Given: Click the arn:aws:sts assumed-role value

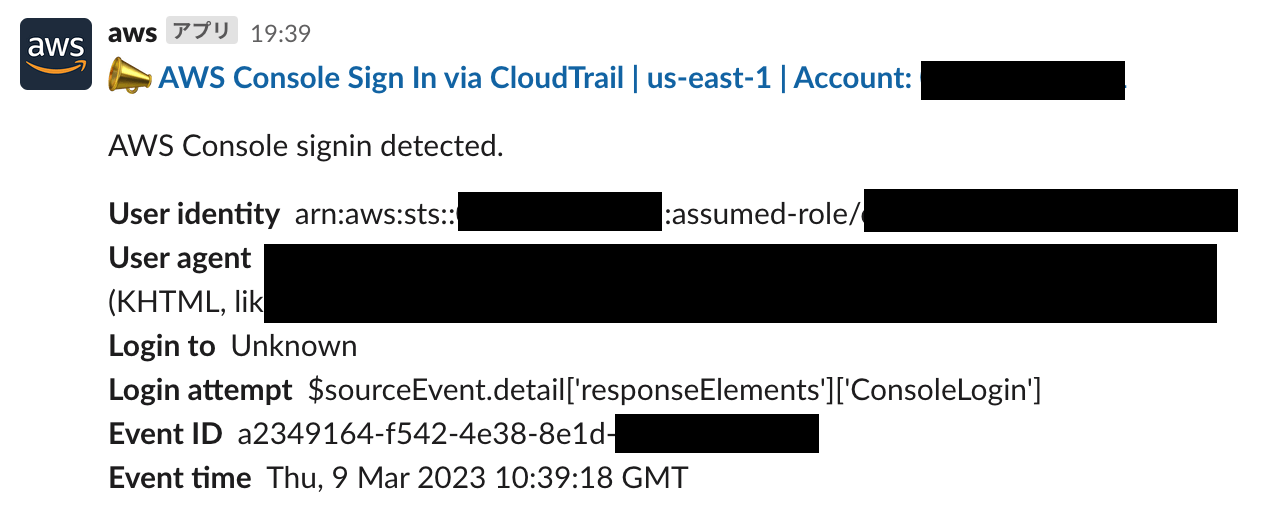Looking at the screenshot, I should [x=766, y=212].
